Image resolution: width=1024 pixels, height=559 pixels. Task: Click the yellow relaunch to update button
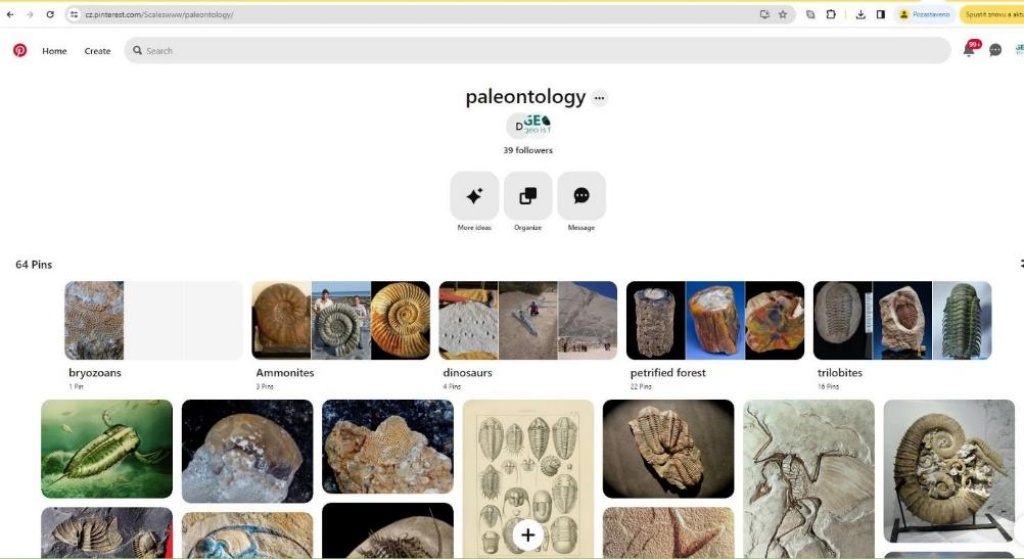(x=992, y=14)
